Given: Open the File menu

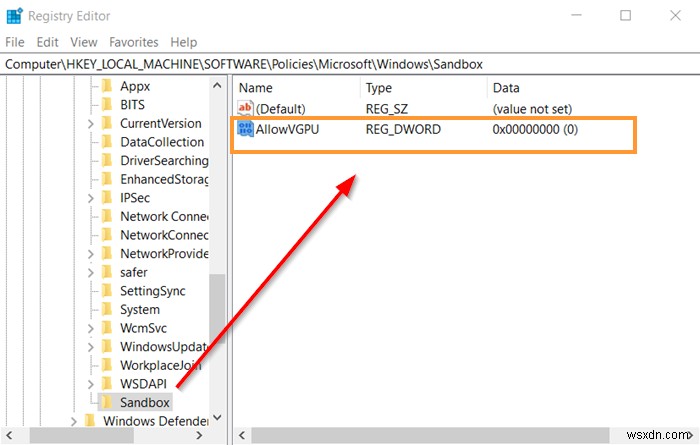Looking at the screenshot, I should pos(15,42).
